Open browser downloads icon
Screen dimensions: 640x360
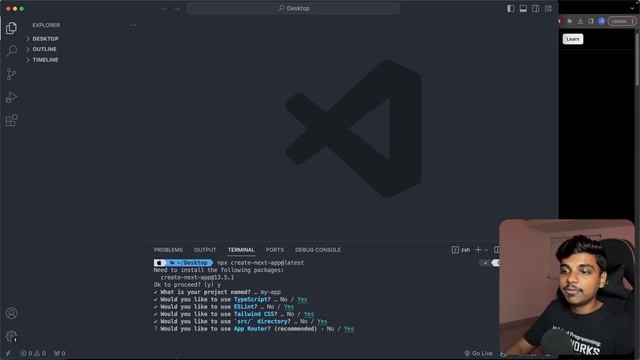[580, 21]
